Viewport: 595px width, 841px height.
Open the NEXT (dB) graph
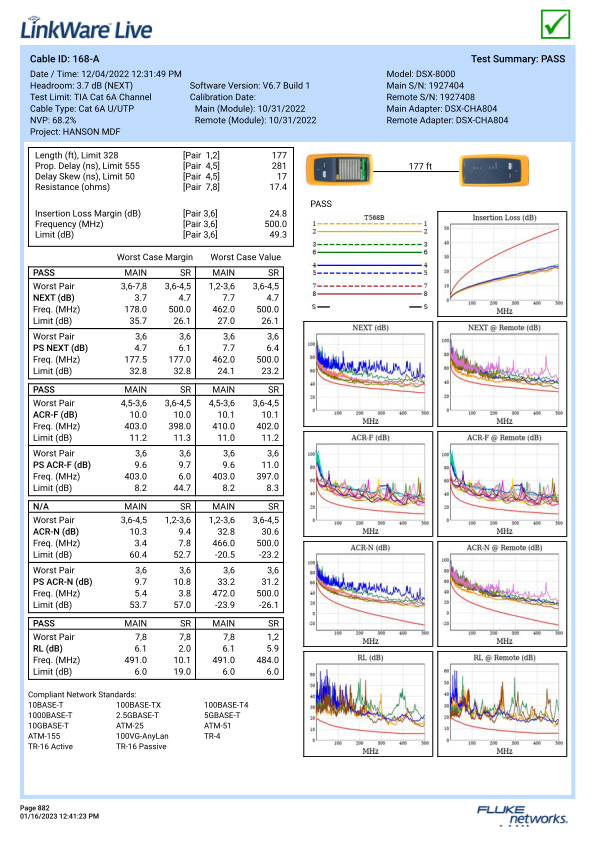(x=368, y=374)
